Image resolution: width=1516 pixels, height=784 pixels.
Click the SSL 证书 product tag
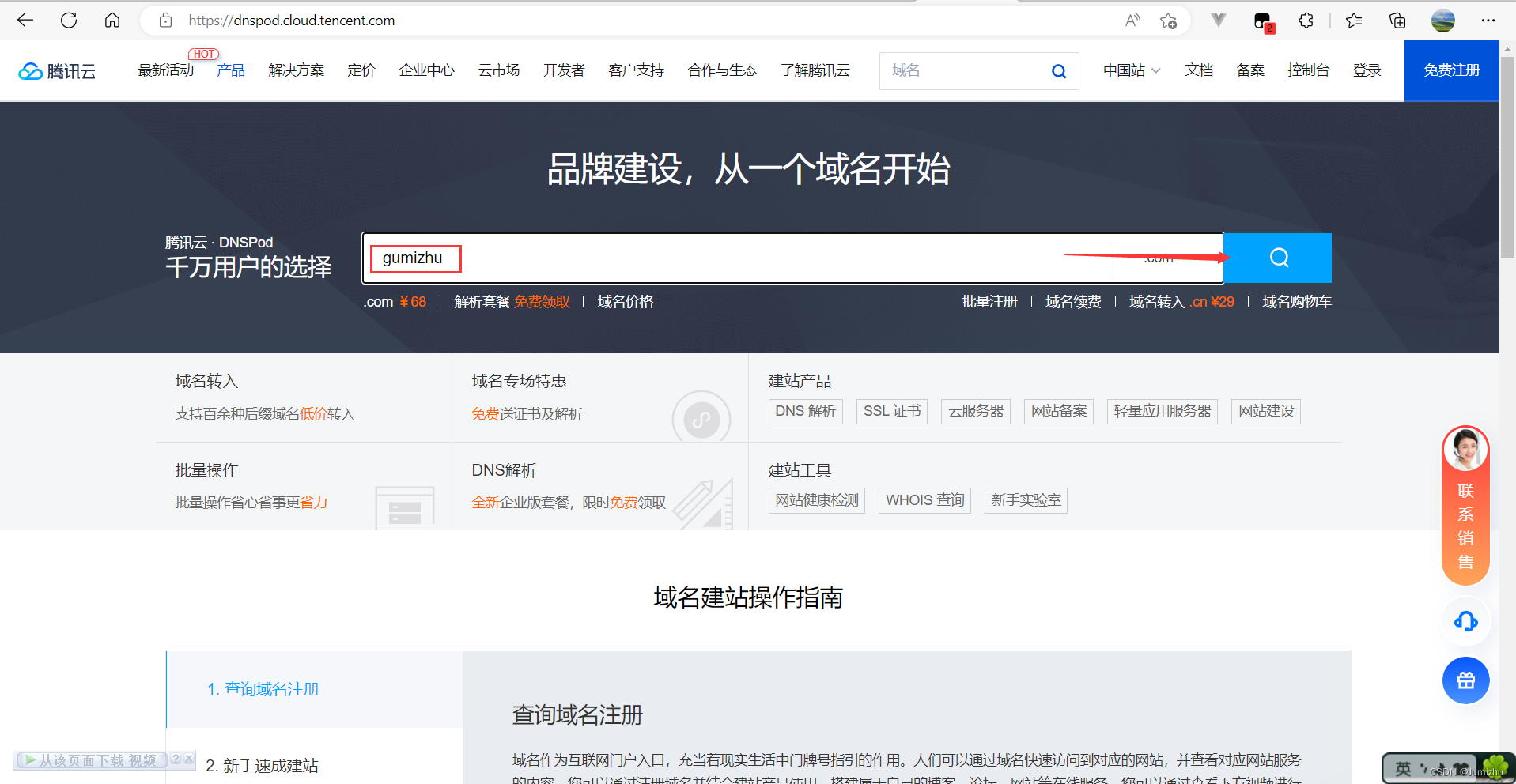pyautogui.click(x=892, y=411)
